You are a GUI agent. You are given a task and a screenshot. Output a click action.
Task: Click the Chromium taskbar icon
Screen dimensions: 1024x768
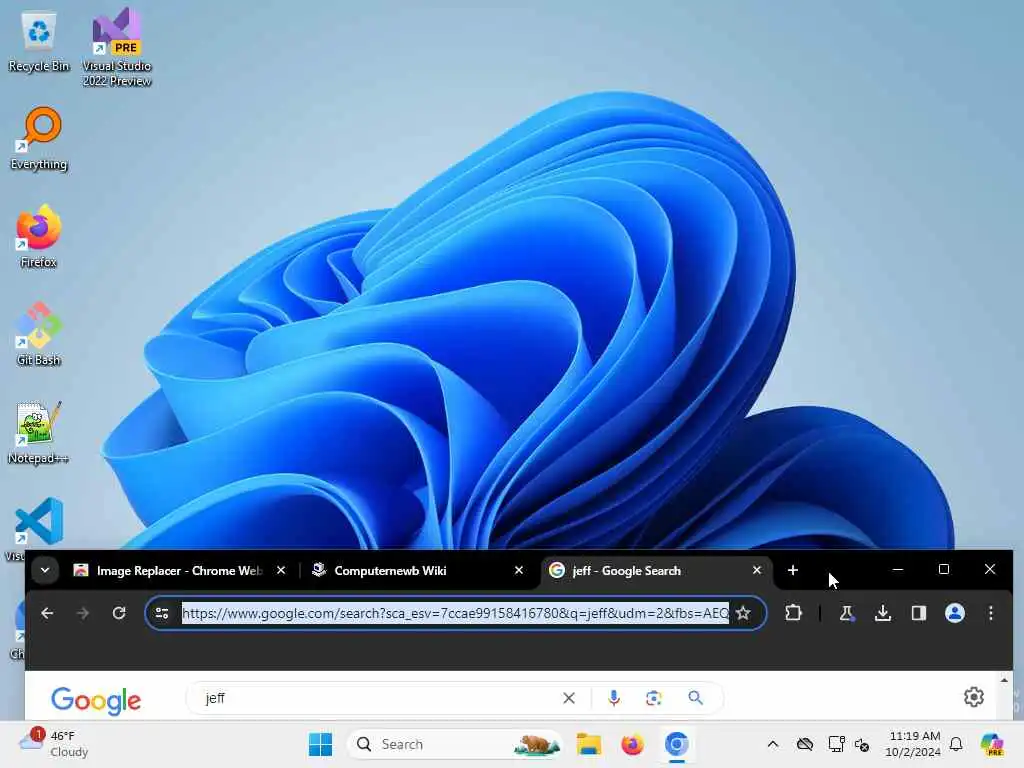tap(677, 744)
